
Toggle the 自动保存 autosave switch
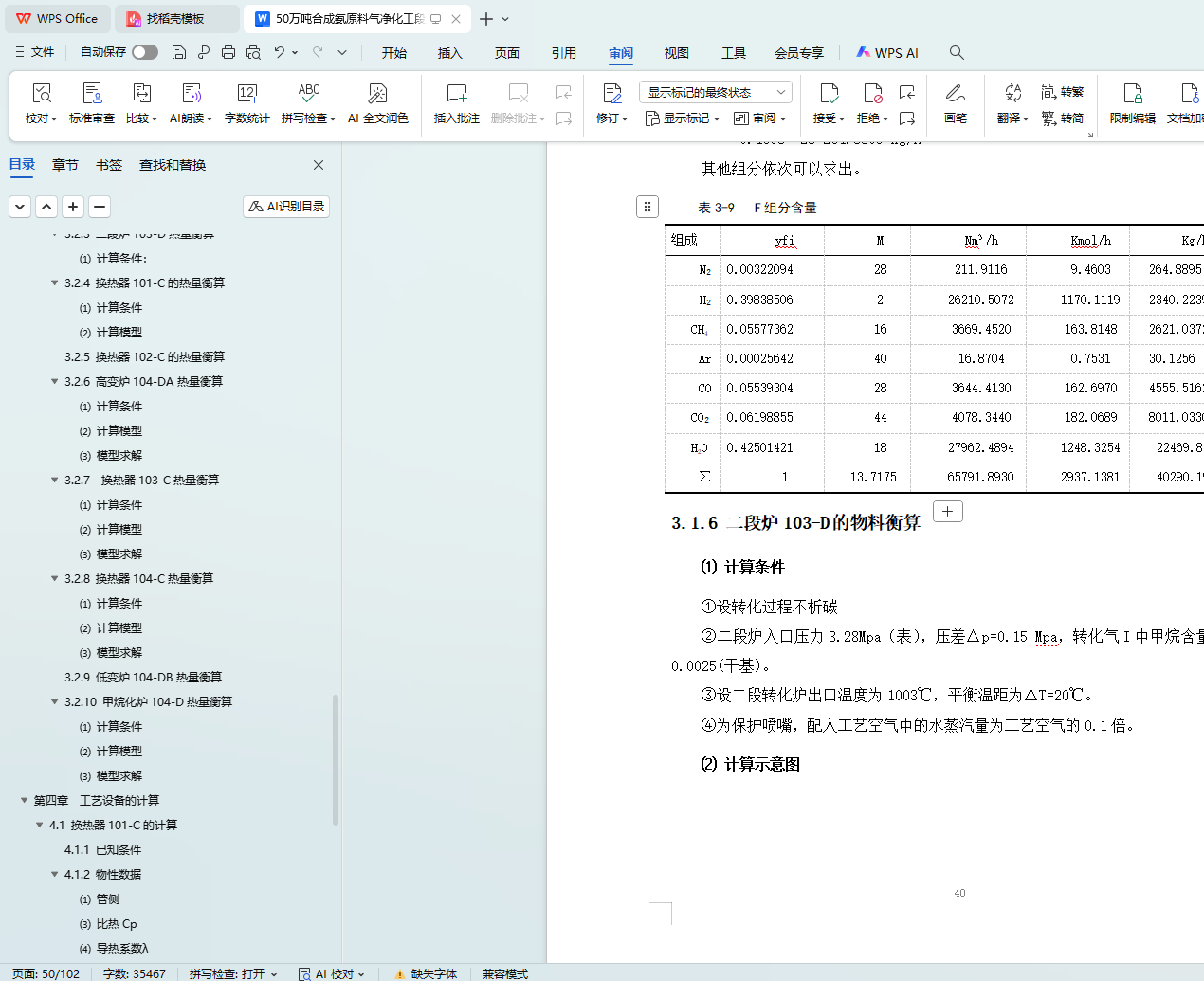[145, 52]
